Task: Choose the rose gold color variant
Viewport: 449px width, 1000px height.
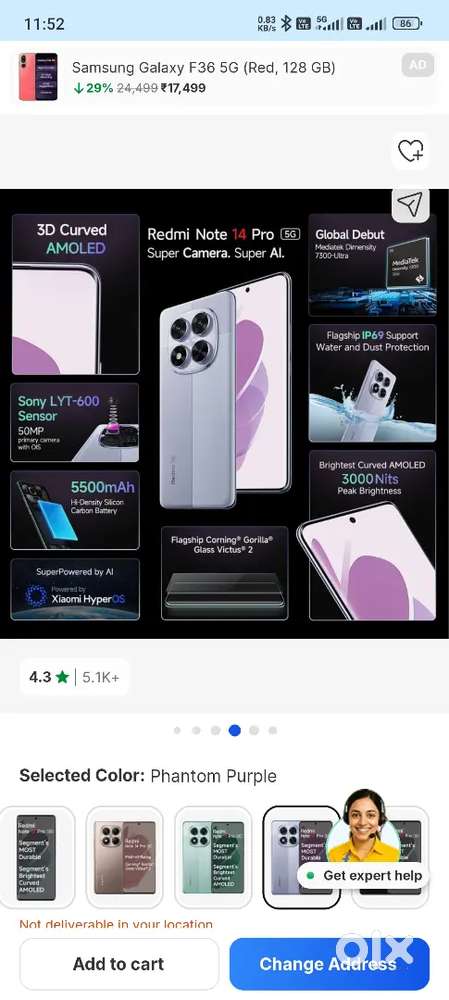Action: pos(125,857)
